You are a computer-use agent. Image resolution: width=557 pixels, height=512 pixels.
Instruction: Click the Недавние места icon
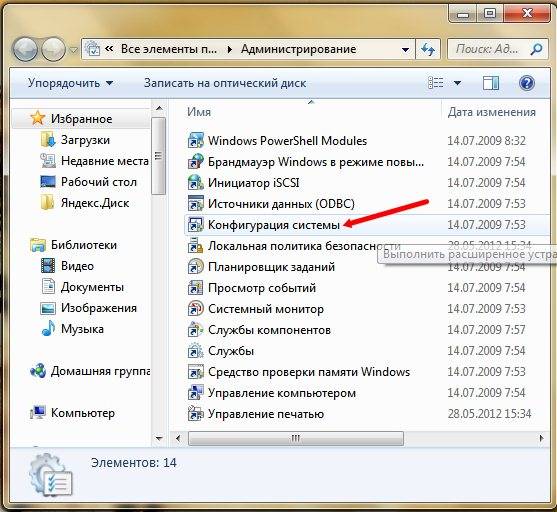(48, 161)
